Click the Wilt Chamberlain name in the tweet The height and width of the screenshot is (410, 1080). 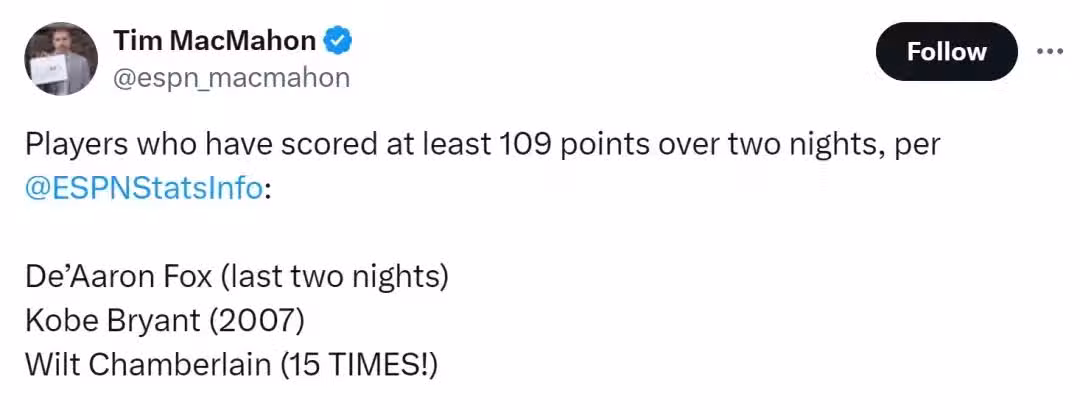point(147,365)
